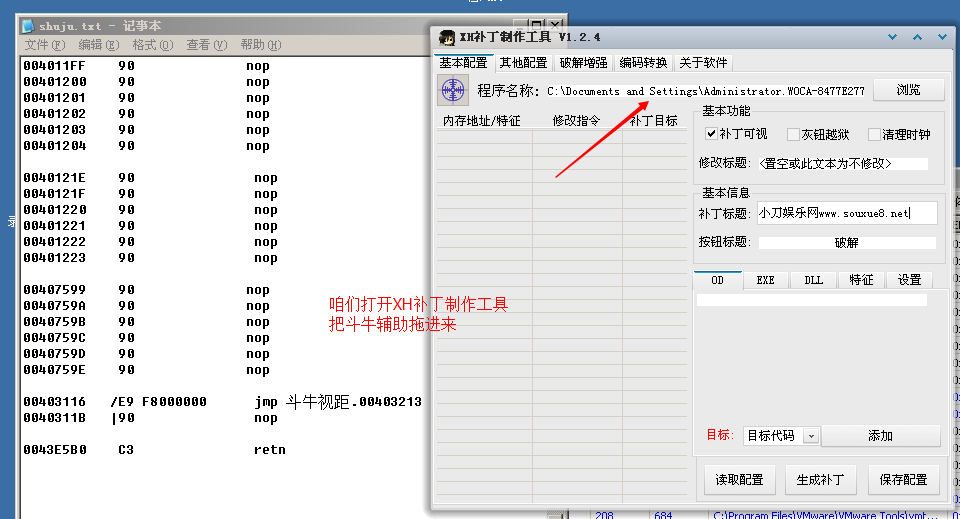Open the 破解增强 tab
The height and width of the screenshot is (519, 960).
(583, 62)
